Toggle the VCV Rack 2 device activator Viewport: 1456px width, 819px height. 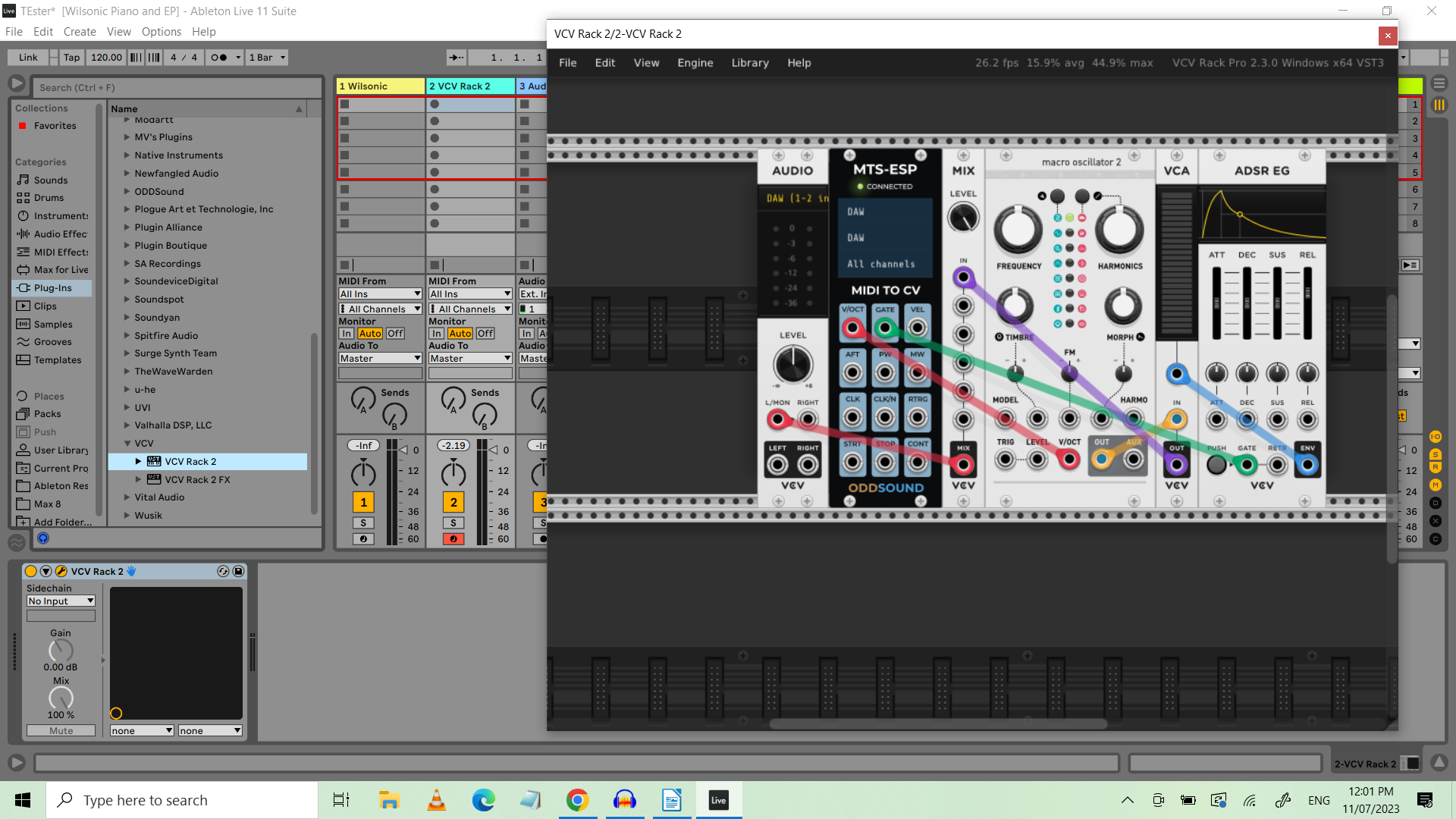point(31,572)
